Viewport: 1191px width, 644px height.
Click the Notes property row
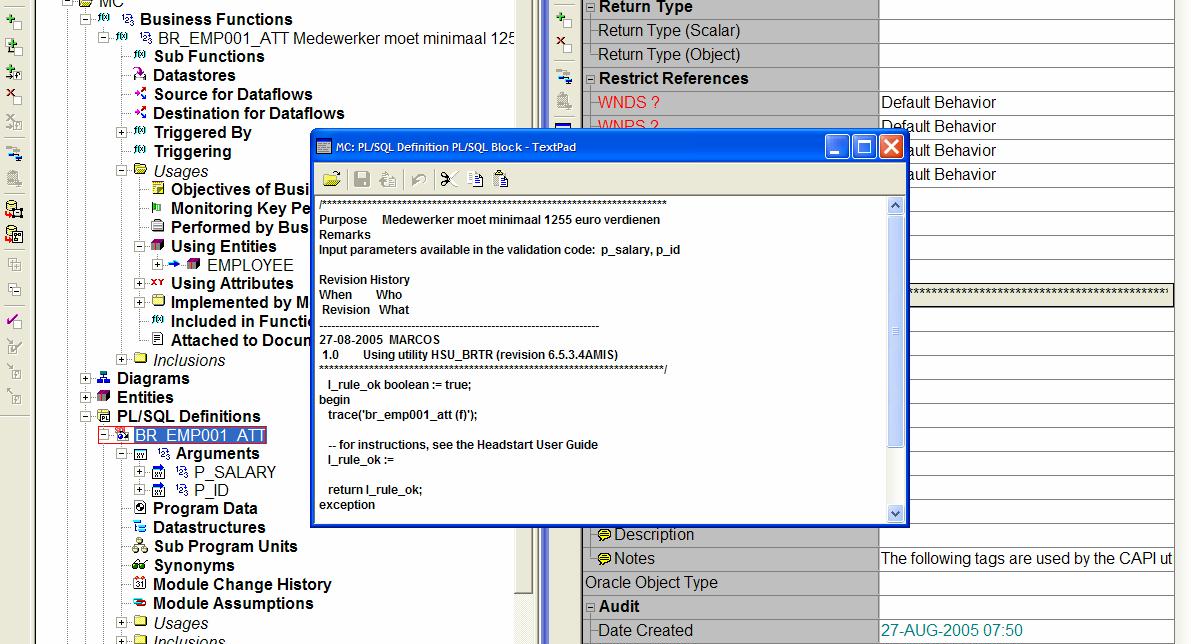[634, 559]
